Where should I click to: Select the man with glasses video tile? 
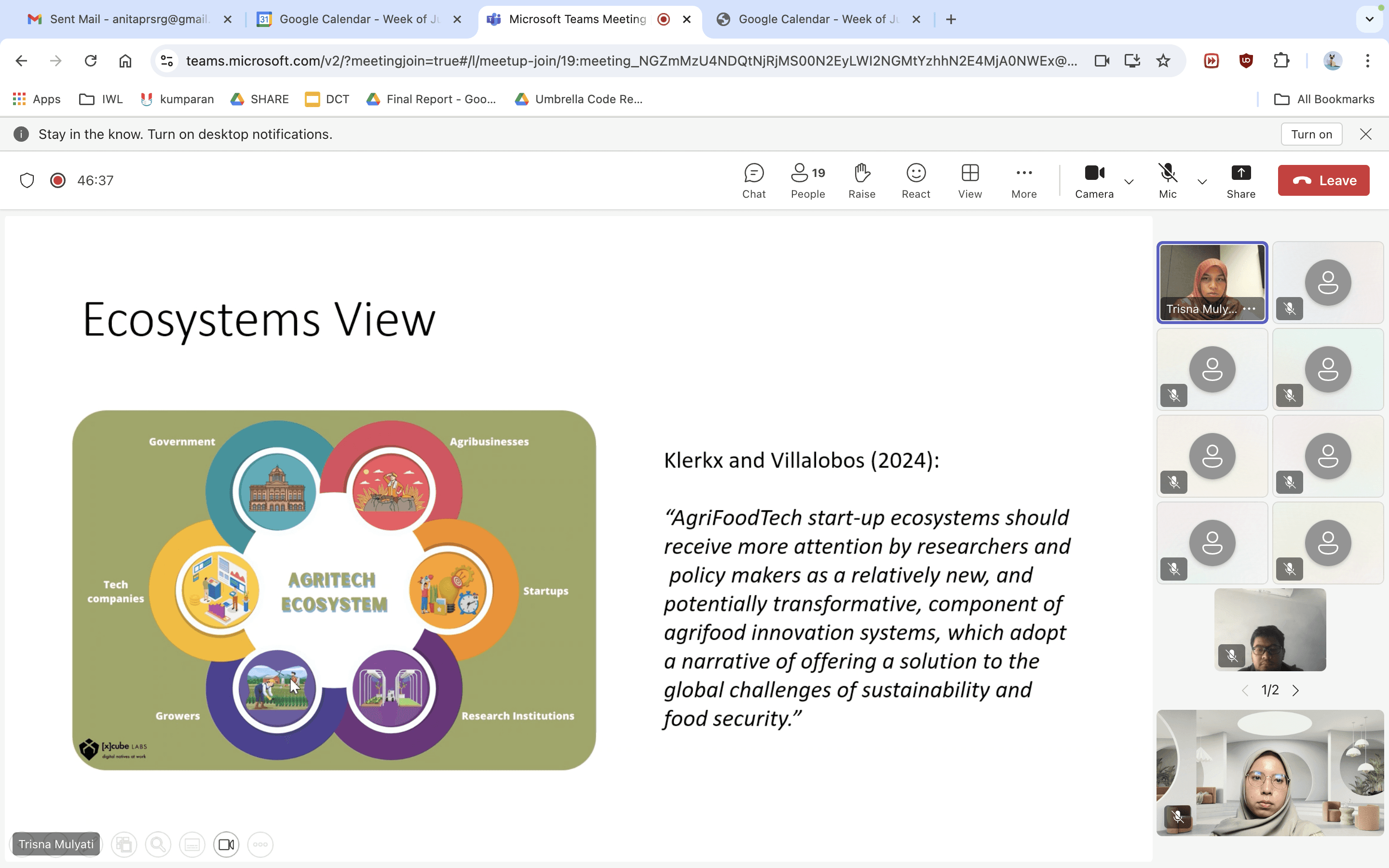1270,630
